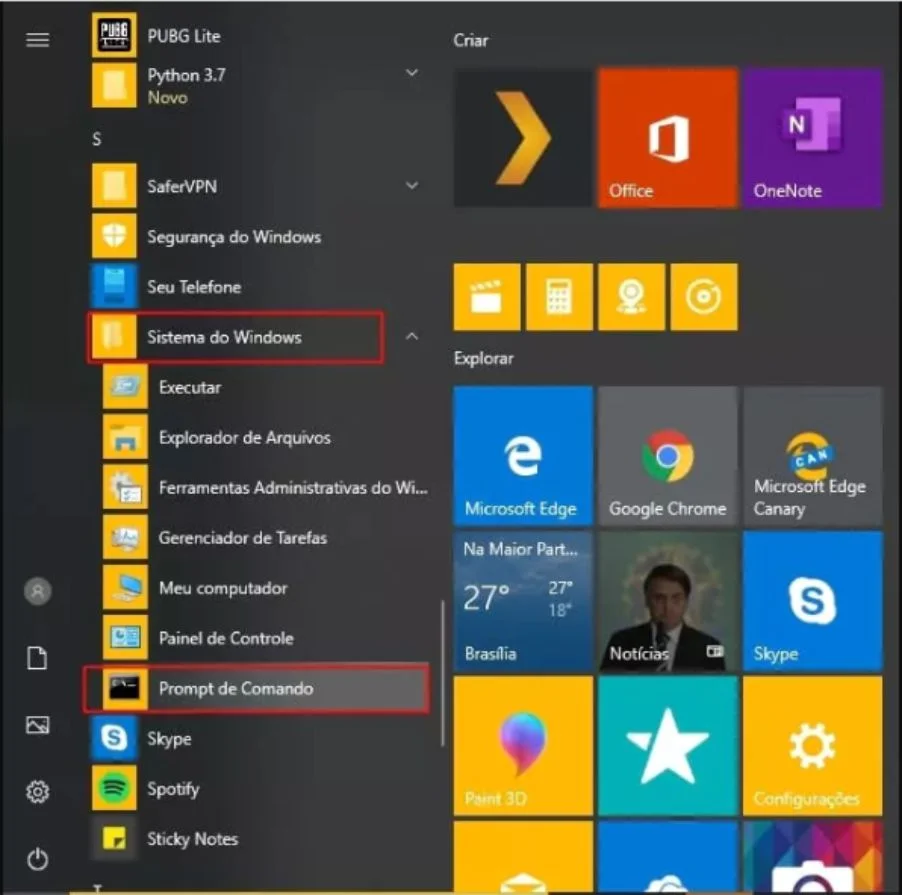The width and height of the screenshot is (902, 895).
Task: Open Pictures from the left rail
Action: [37, 725]
